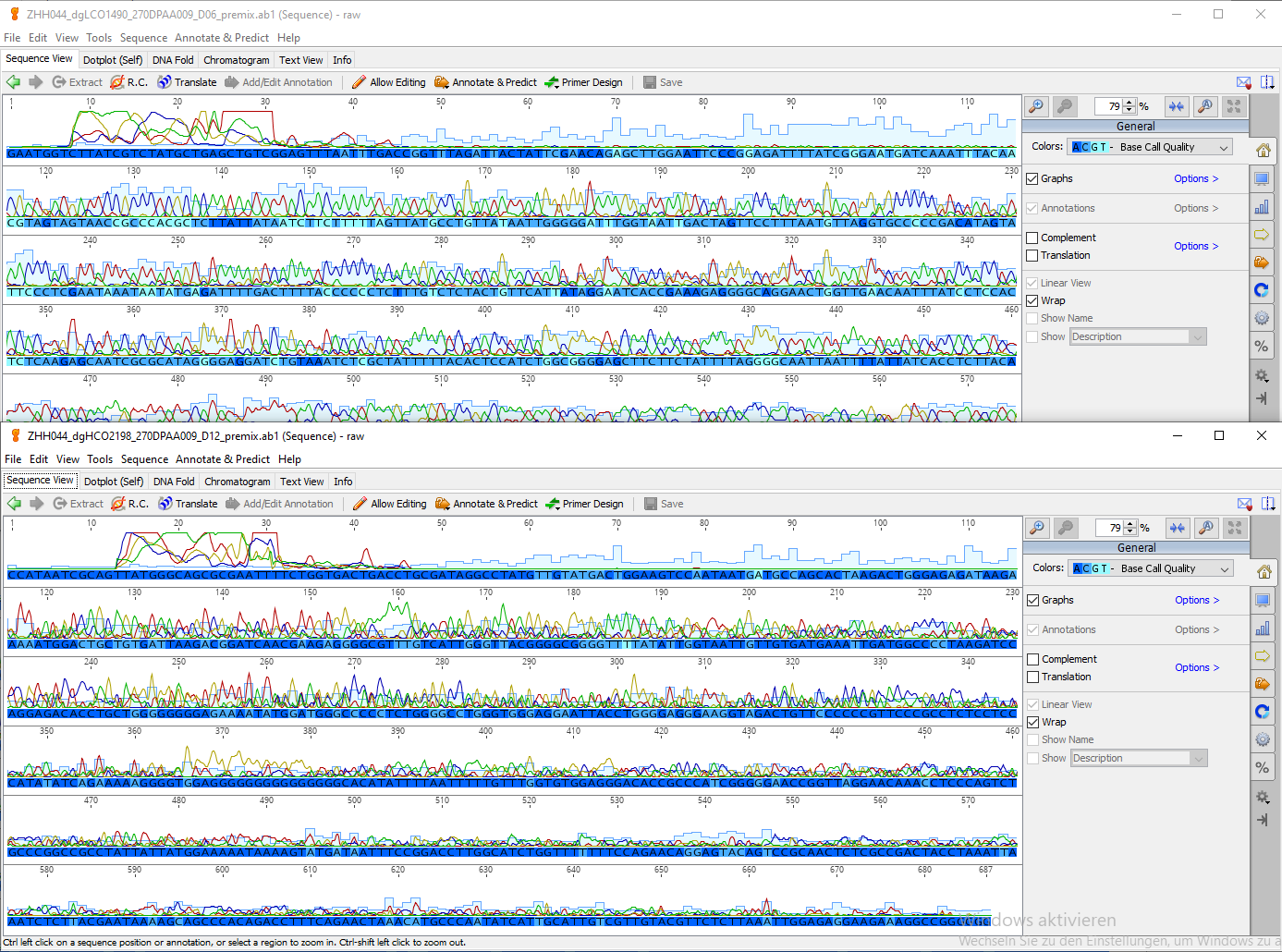Click the zoom in magnifier in top window
The width and height of the screenshot is (1282, 952).
tap(1036, 106)
